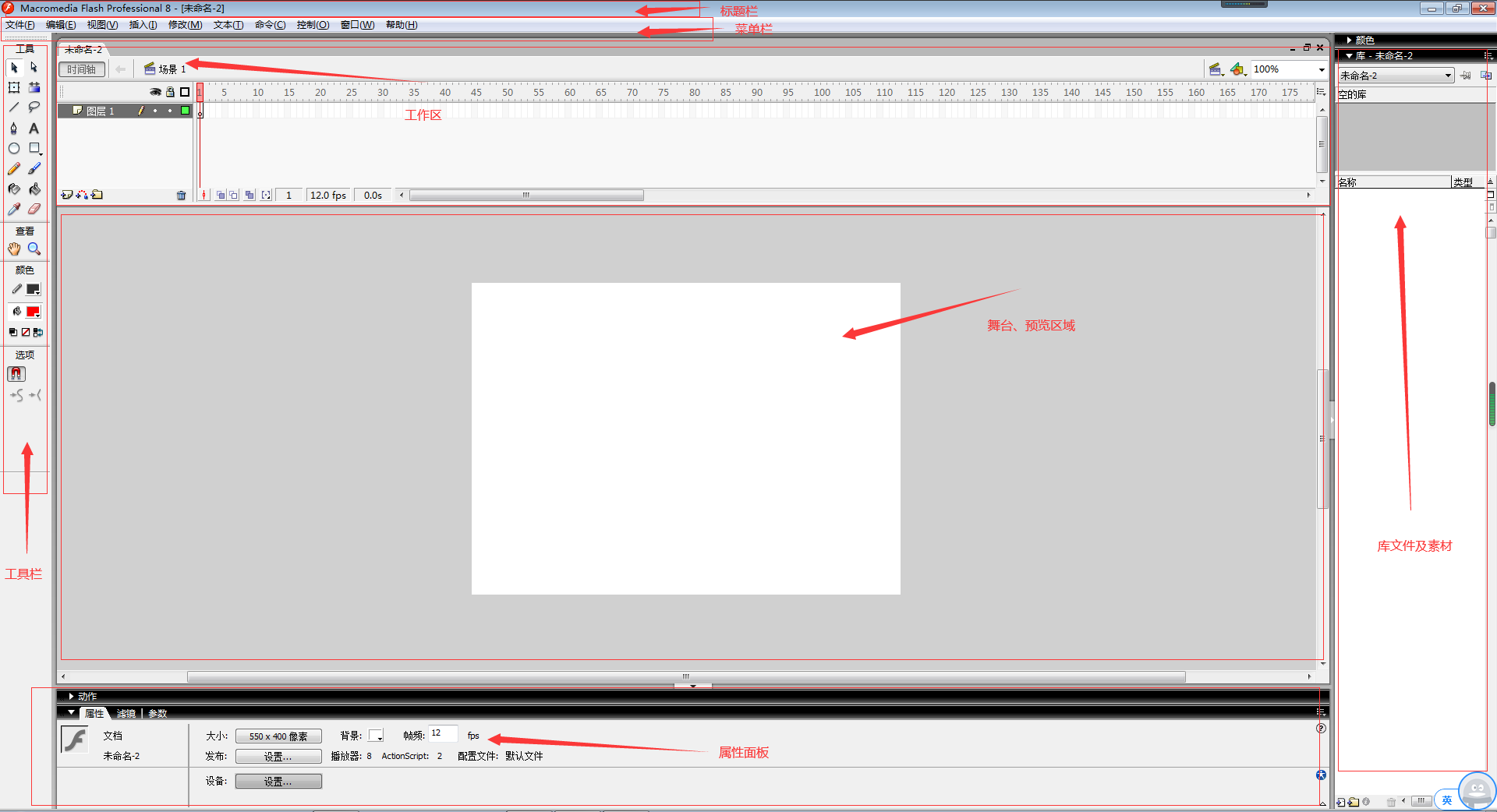Expand the 动作 (Actions) panel
The width and height of the screenshot is (1497, 812).
pyautogui.click(x=71, y=697)
